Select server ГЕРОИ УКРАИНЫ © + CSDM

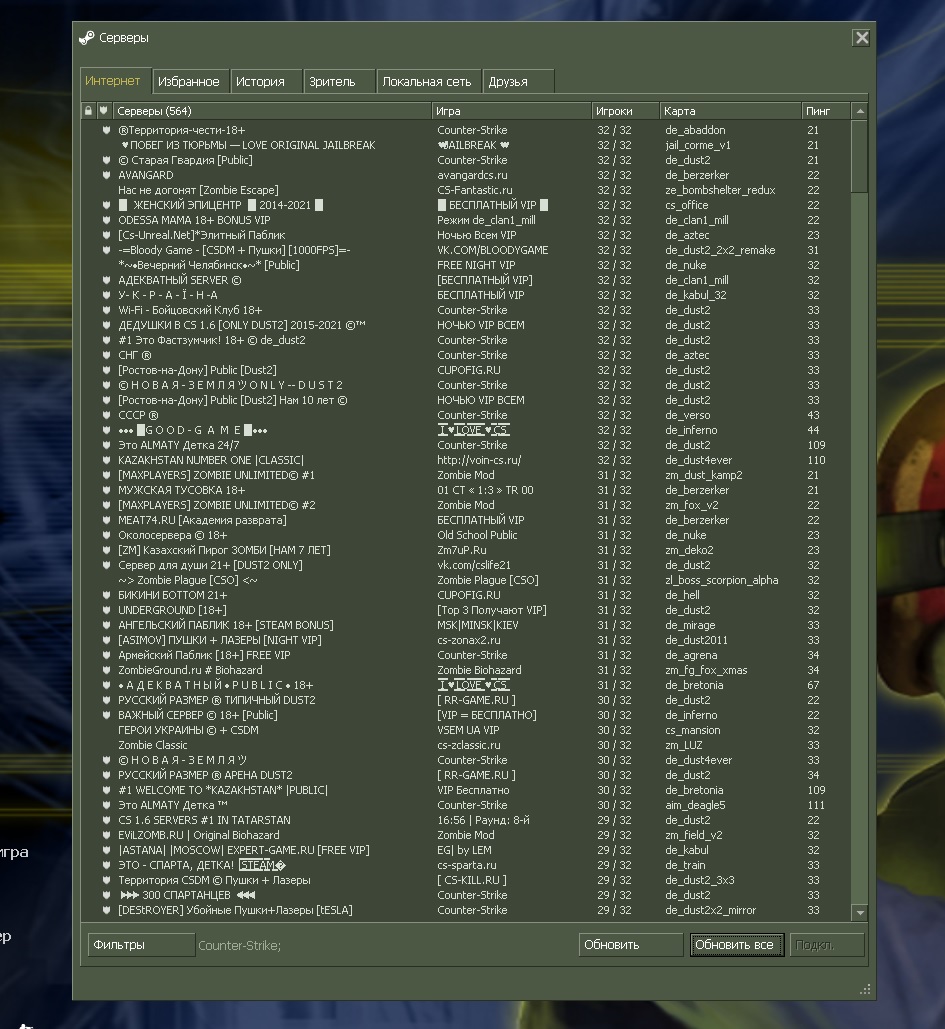(x=466, y=730)
